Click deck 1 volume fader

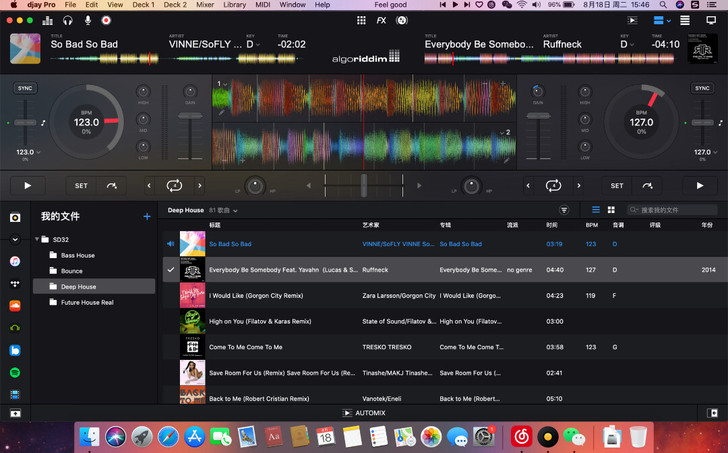(x=190, y=116)
